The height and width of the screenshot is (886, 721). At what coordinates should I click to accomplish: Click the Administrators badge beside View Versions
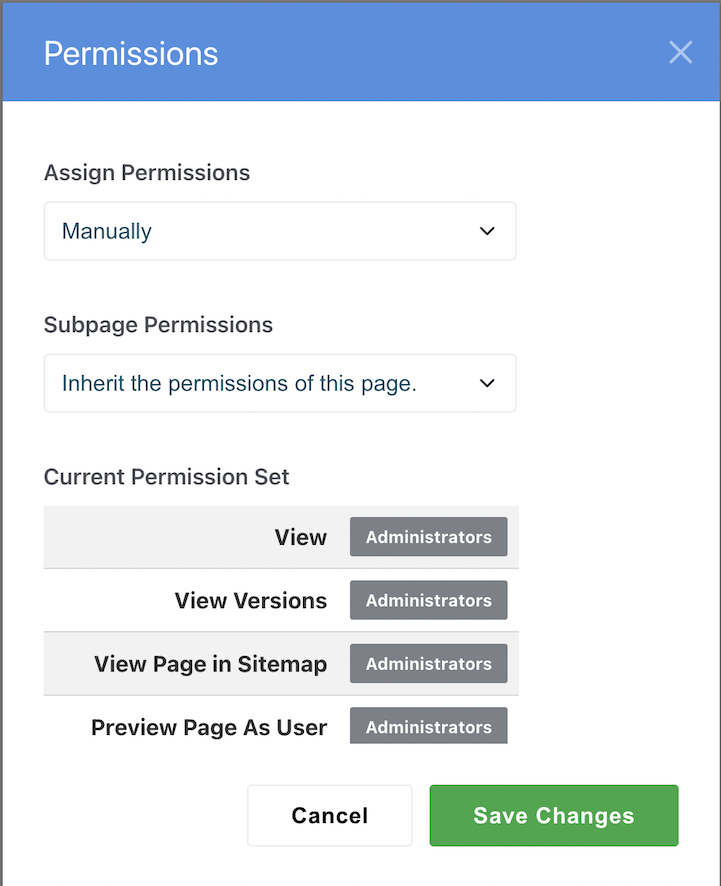coord(428,600)
